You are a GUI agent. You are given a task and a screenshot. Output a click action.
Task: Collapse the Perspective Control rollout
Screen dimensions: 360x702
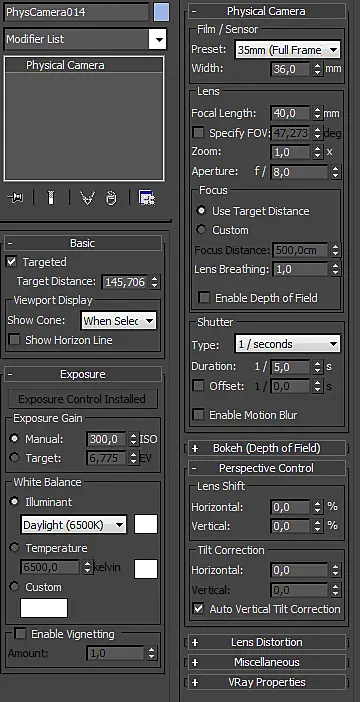pyautogui.click(x=266, y=468)
